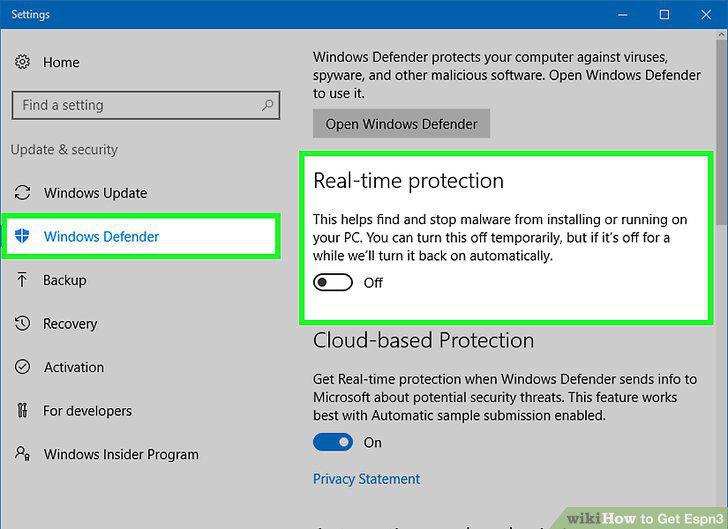Open the Recovery section

pos(71,324)
